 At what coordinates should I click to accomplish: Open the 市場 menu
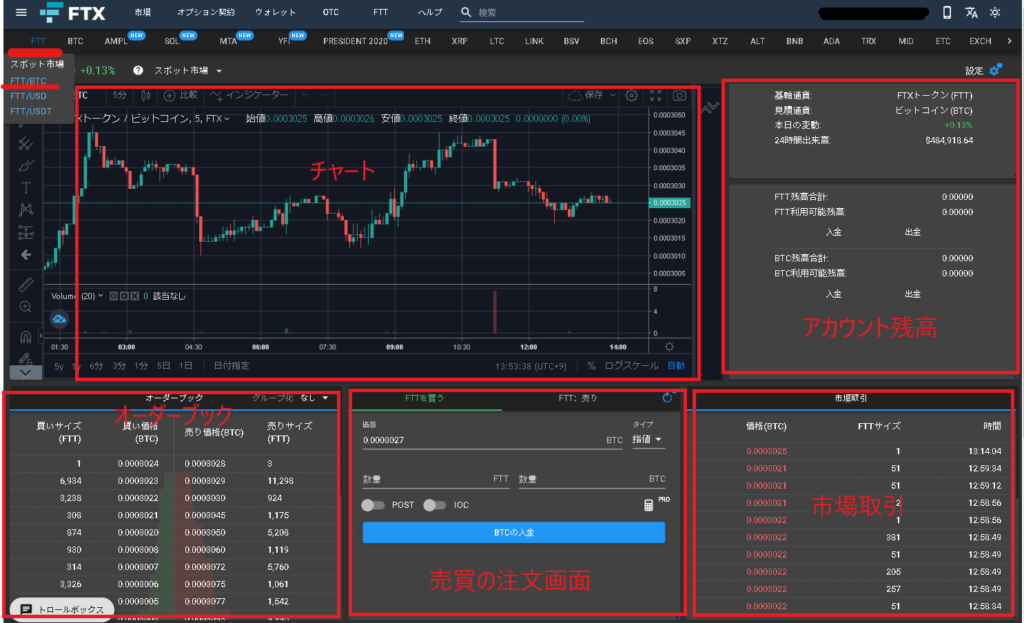[143, 12]
